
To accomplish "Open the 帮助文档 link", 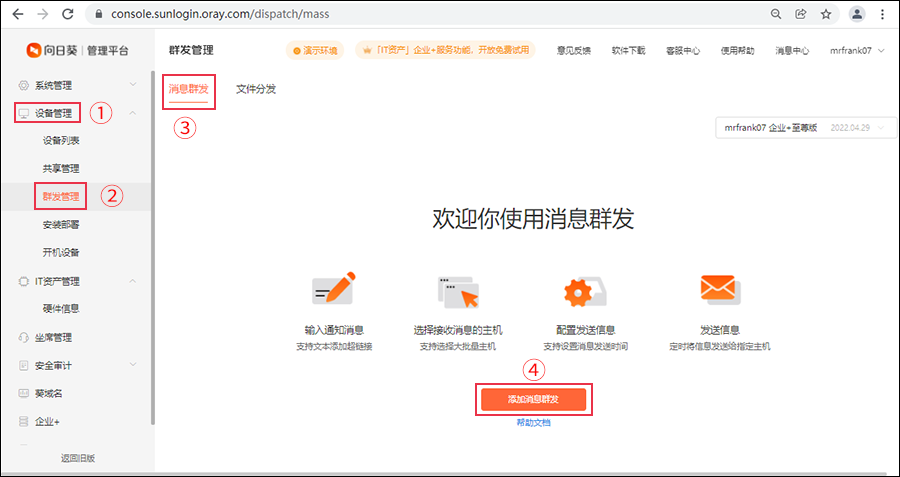I will (x=533, y=423).
